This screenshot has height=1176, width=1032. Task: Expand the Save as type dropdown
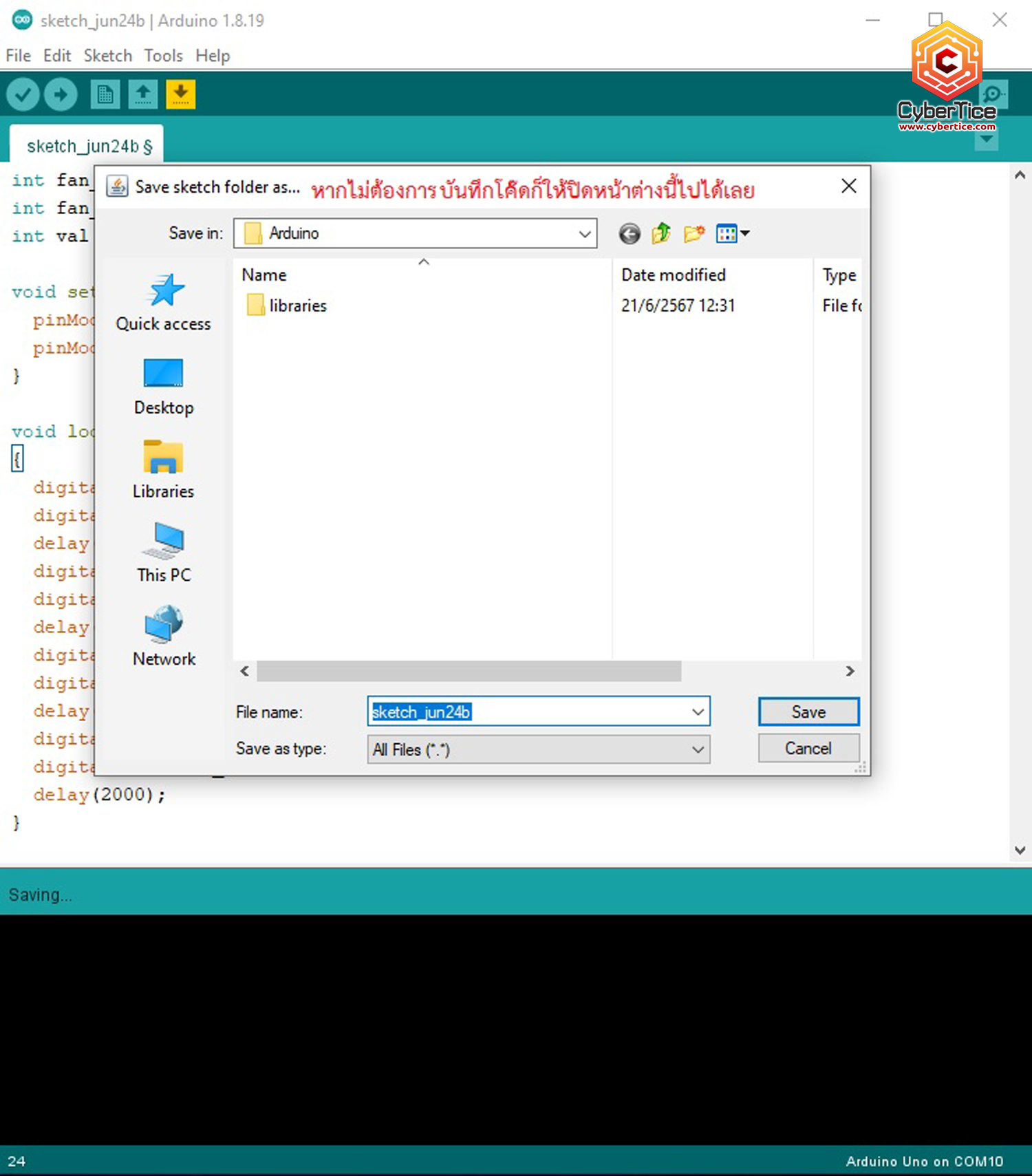698,749
